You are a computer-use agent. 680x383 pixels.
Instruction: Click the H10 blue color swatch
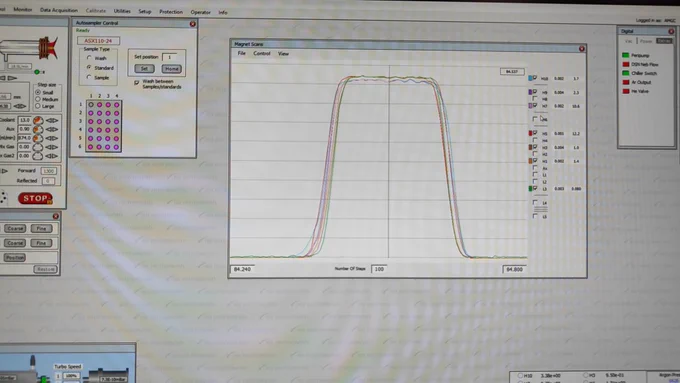pos(530,78)
